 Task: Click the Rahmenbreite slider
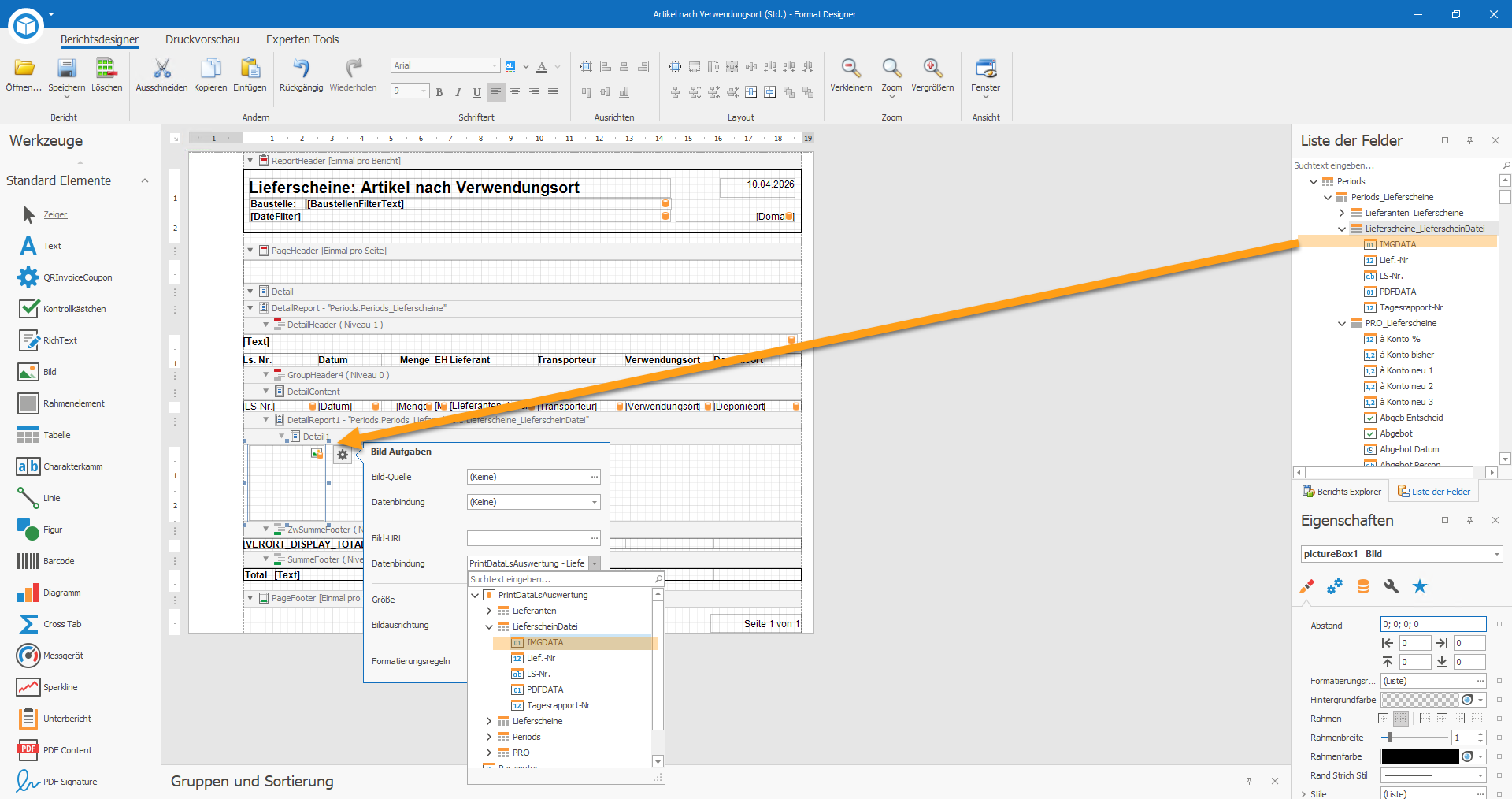[1414, 738]
